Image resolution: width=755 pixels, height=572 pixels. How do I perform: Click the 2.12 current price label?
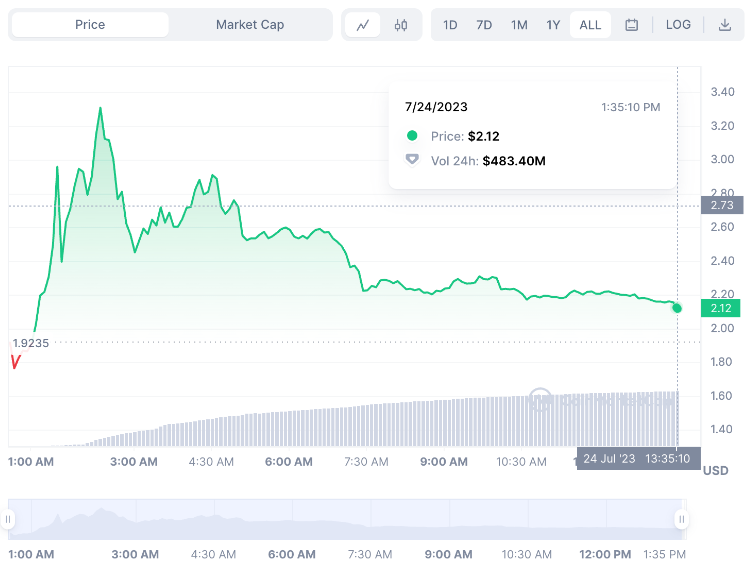721,308
